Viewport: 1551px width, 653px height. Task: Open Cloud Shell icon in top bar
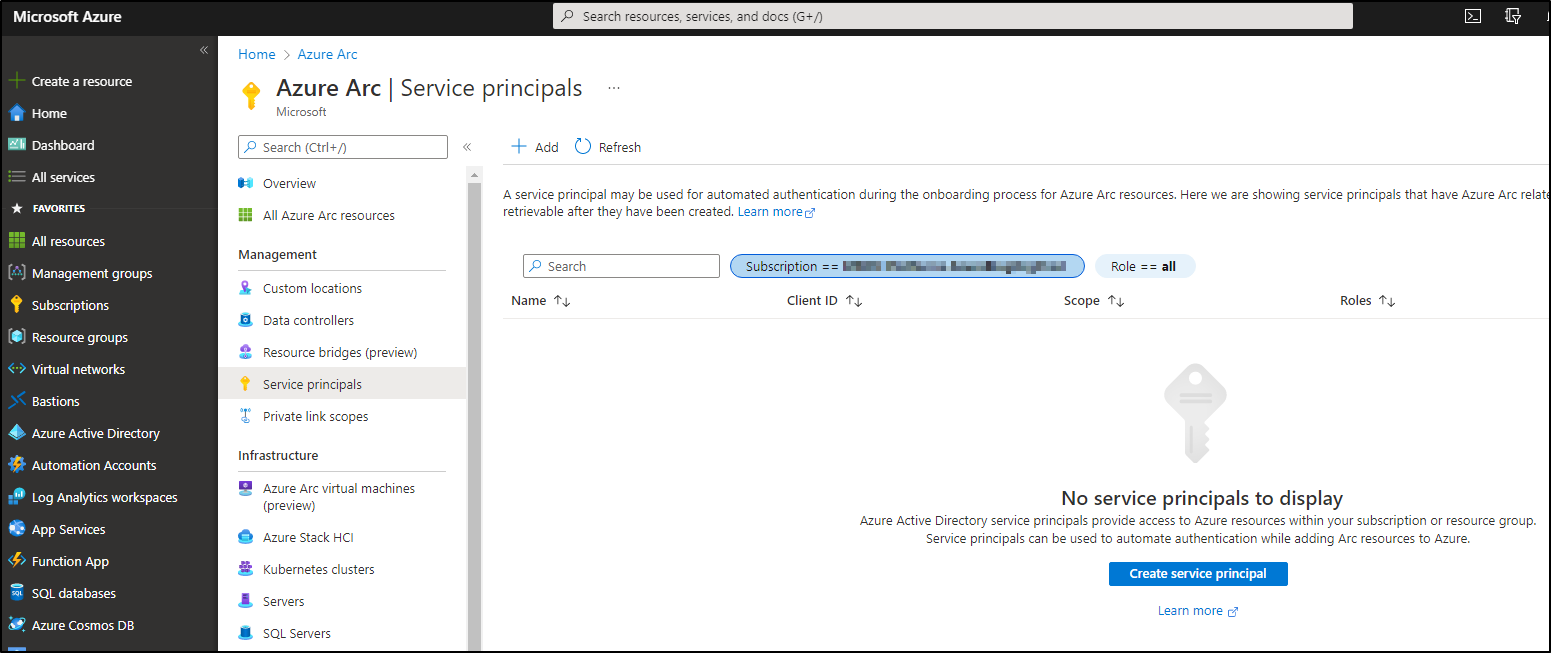click(1473, 16)
